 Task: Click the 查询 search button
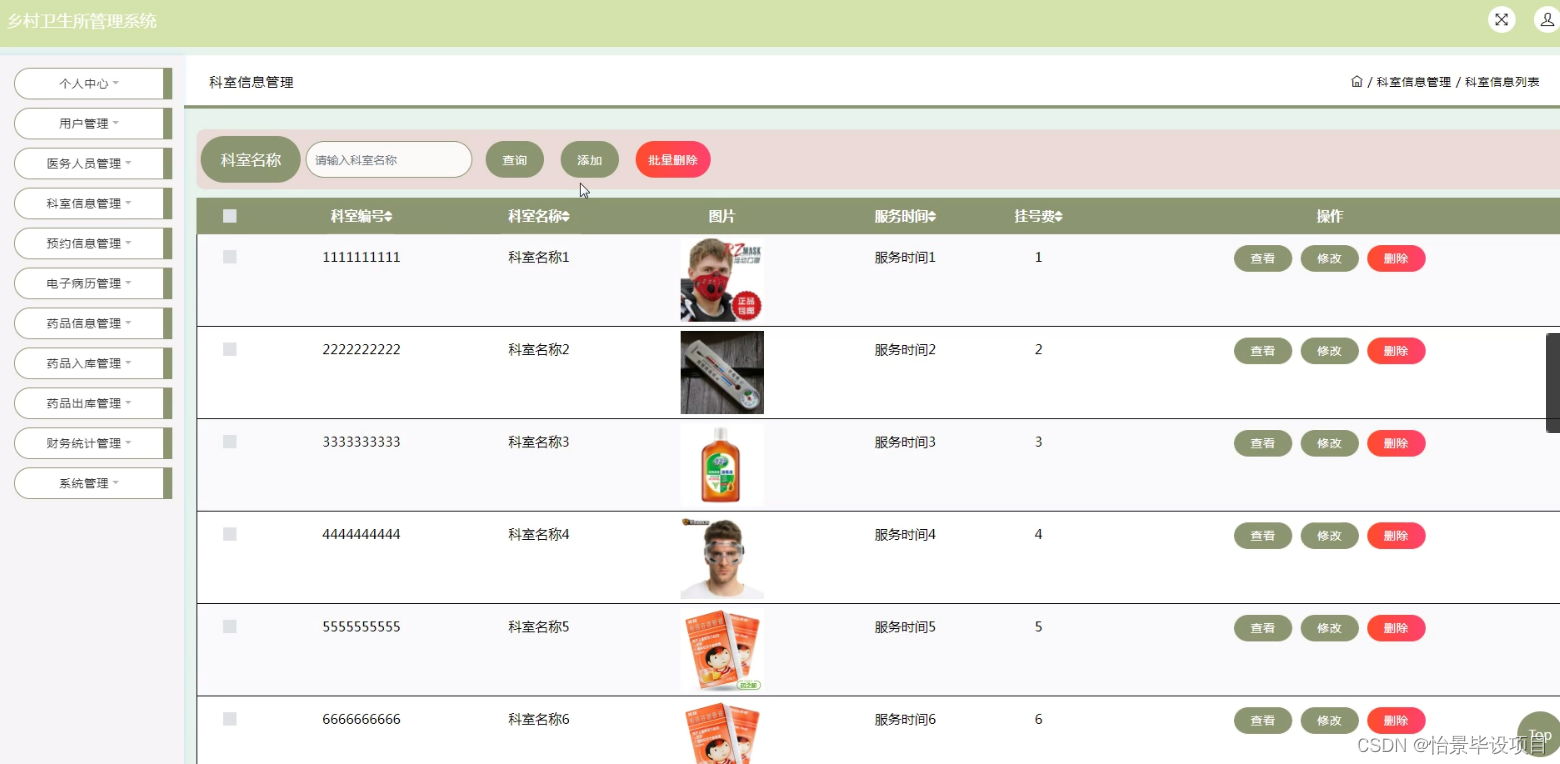point(514,159)
